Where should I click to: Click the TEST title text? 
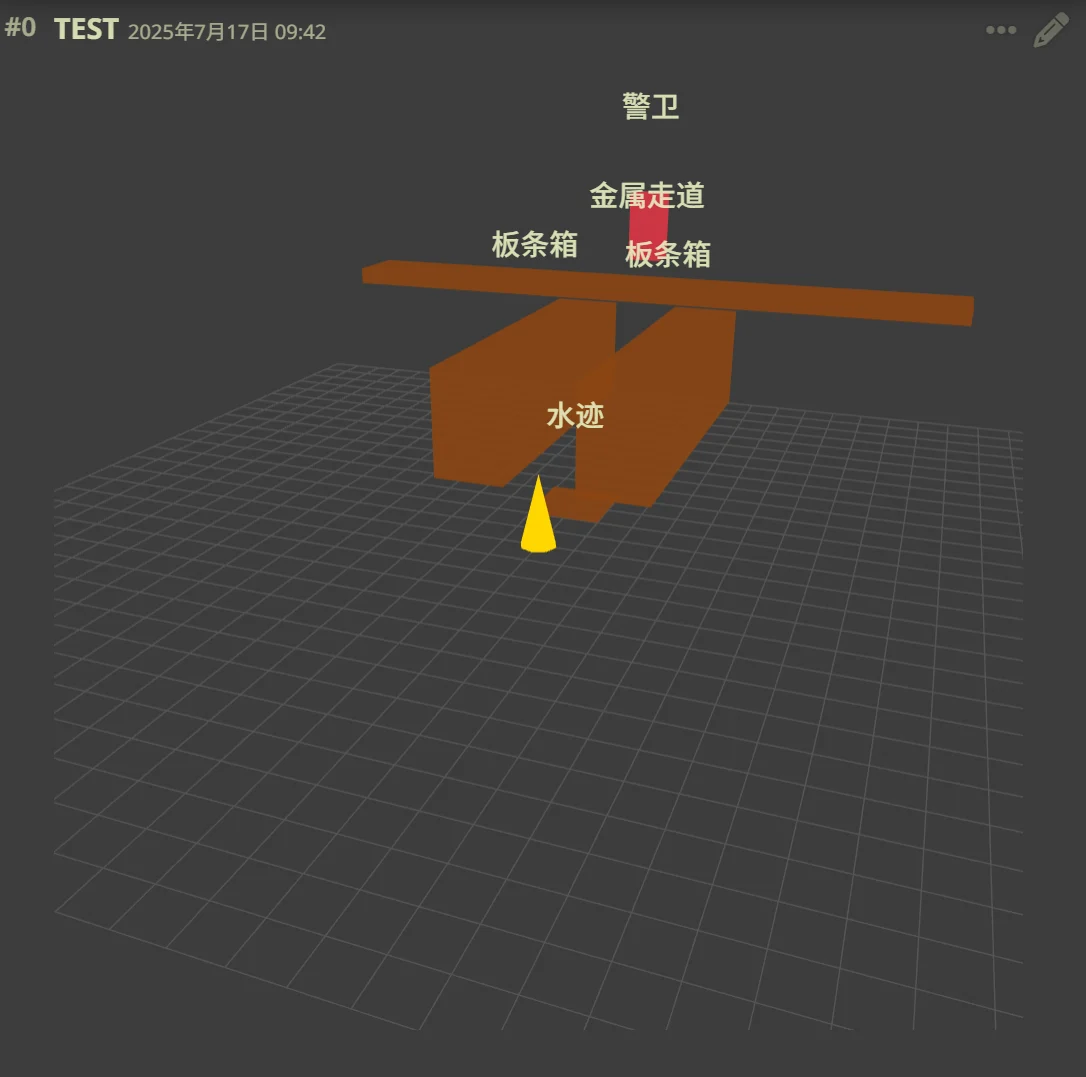(86, 30)
